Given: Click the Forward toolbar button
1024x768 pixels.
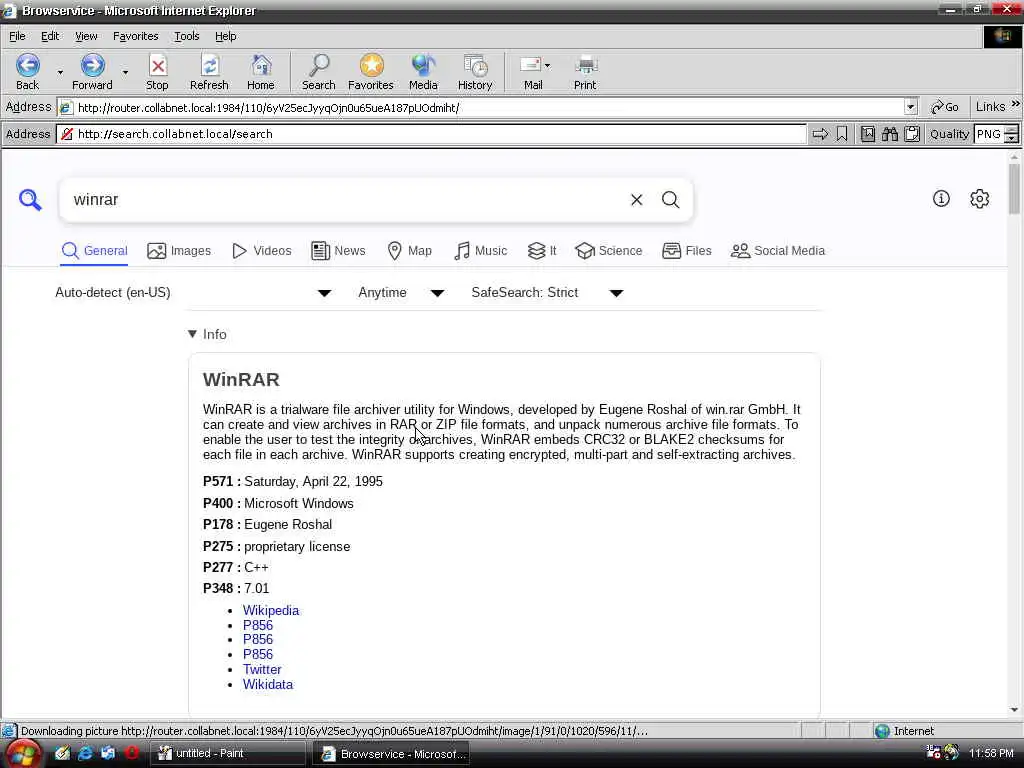Looking at the screenshot, I should coord(92,72).
